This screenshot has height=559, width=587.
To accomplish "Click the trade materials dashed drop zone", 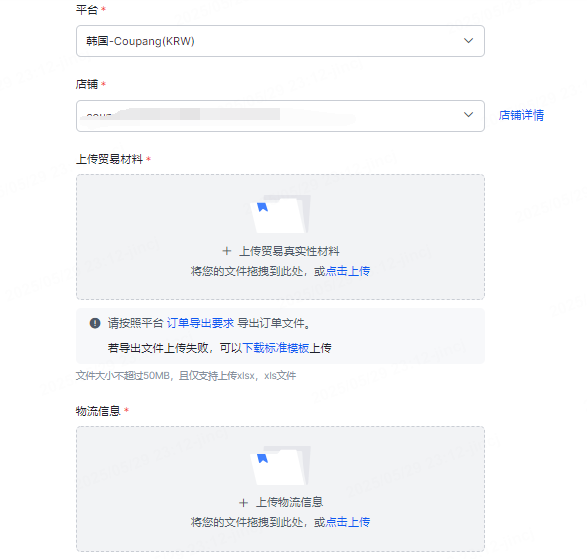I will [280, 237].
